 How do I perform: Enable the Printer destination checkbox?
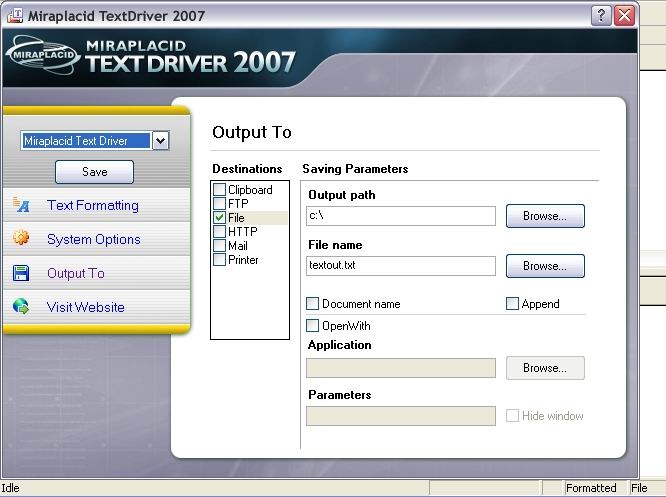pyautogui.click(x=219, y=260)
